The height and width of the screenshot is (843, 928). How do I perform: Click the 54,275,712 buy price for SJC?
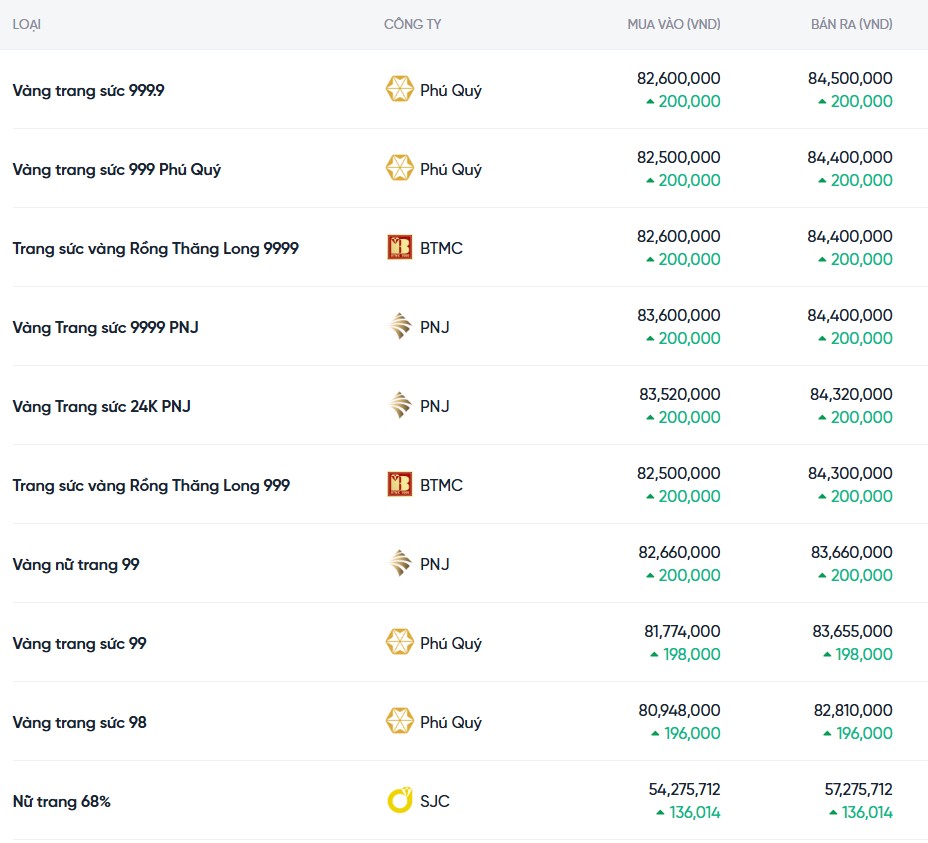[x=684, y=789]
